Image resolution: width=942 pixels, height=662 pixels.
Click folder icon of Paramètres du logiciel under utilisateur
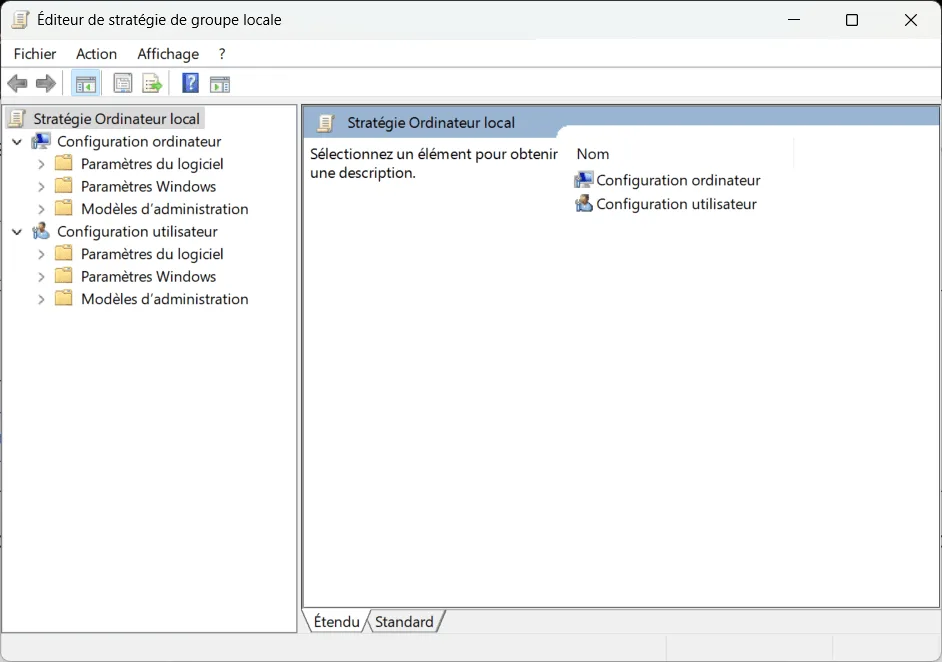pyautogui.click(x=64, y=254)
